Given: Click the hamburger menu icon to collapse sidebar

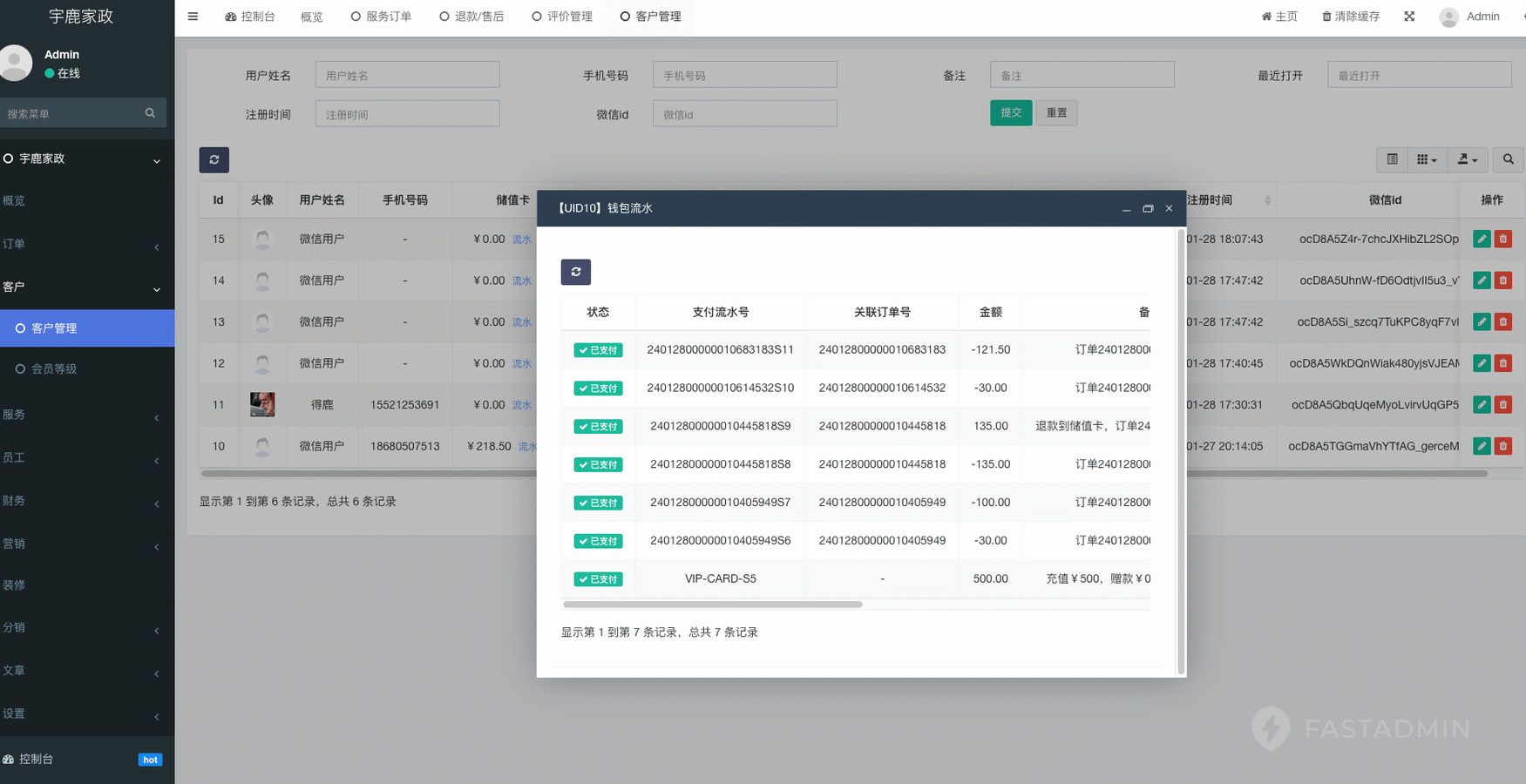Looking at the screenshot, I should [x=193, y=17].
